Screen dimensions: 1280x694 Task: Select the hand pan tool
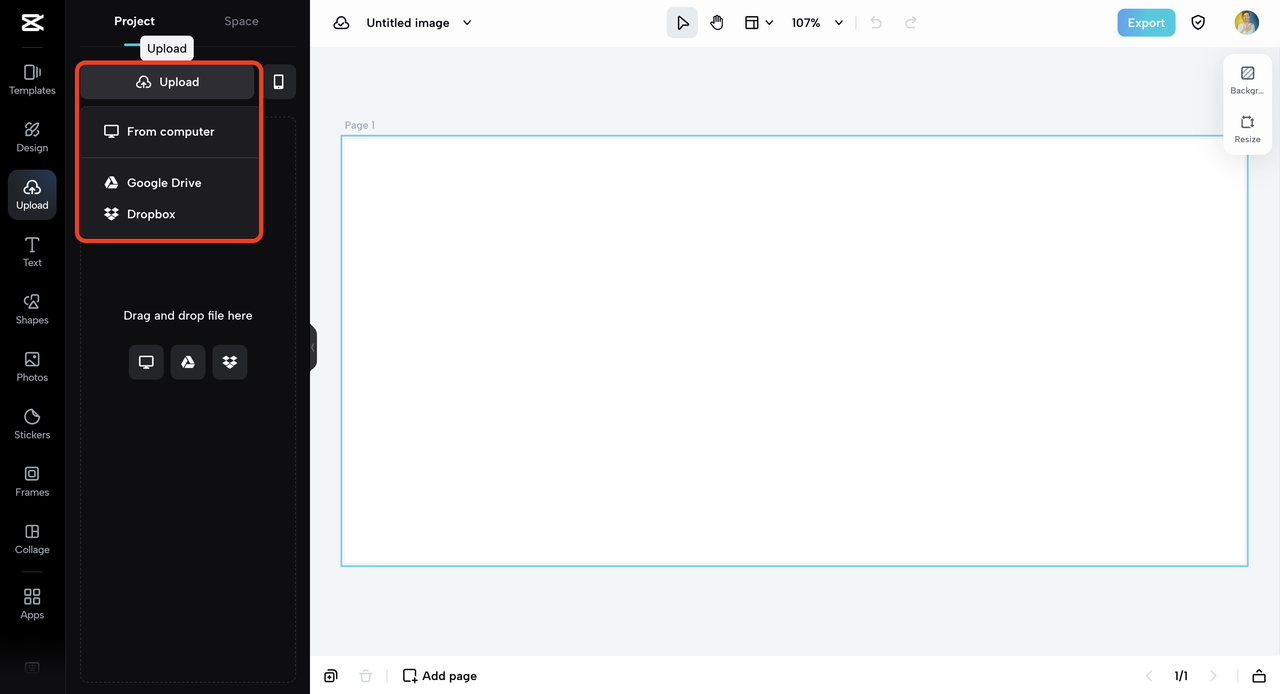(717, 23)
